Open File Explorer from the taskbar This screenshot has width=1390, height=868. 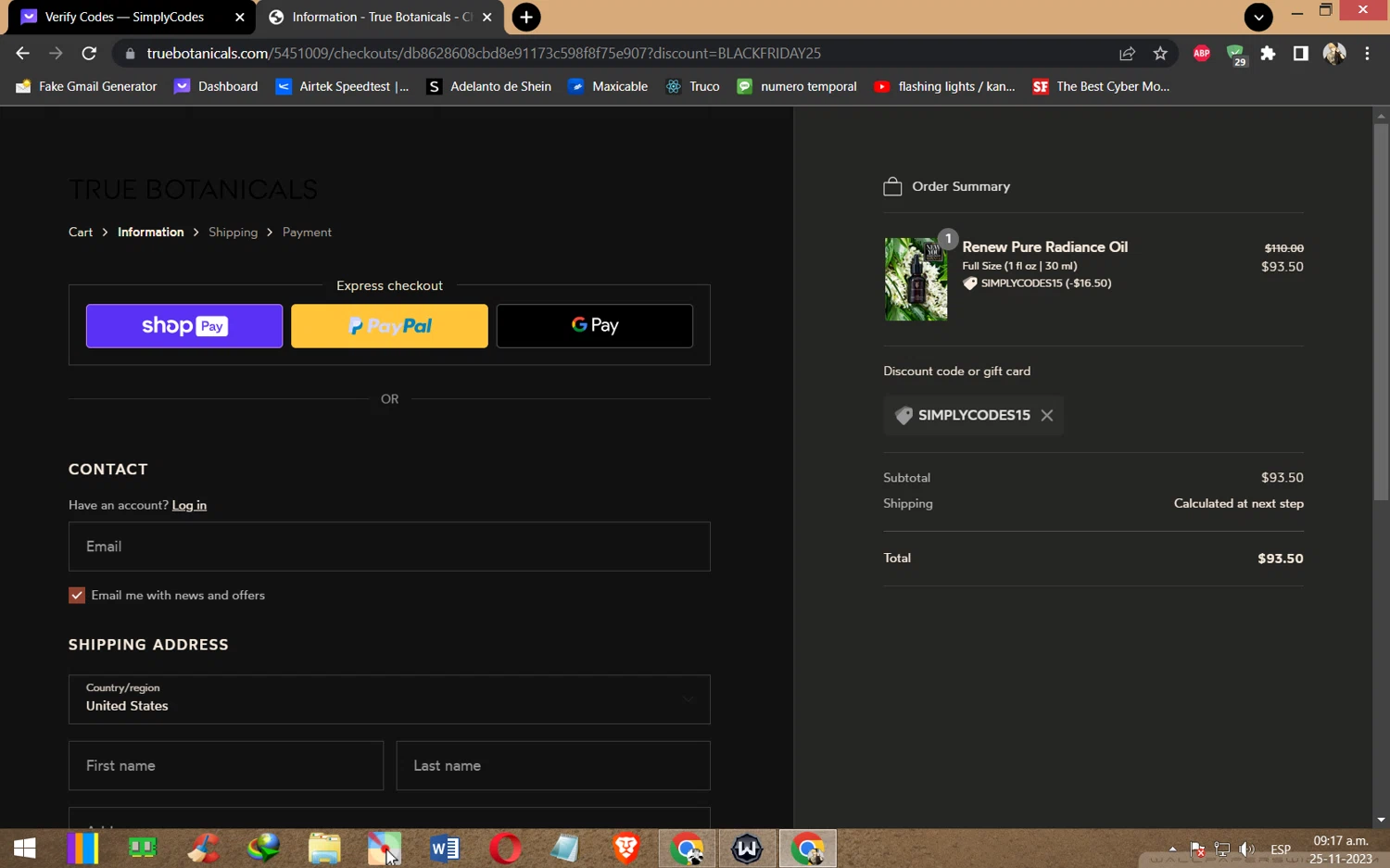pyautogui.click(x=324, y=849)
